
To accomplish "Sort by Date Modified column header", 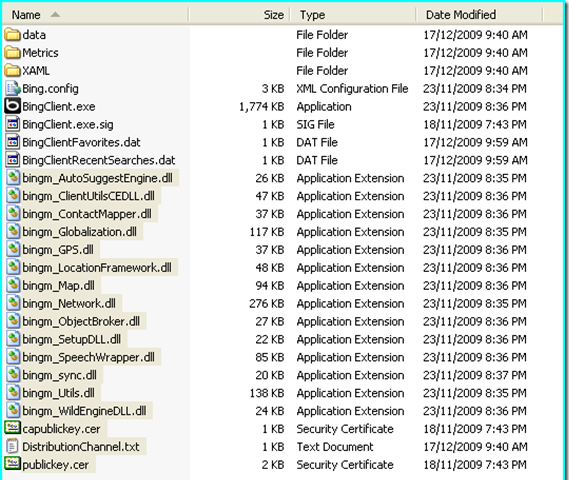I will [479, 15].
